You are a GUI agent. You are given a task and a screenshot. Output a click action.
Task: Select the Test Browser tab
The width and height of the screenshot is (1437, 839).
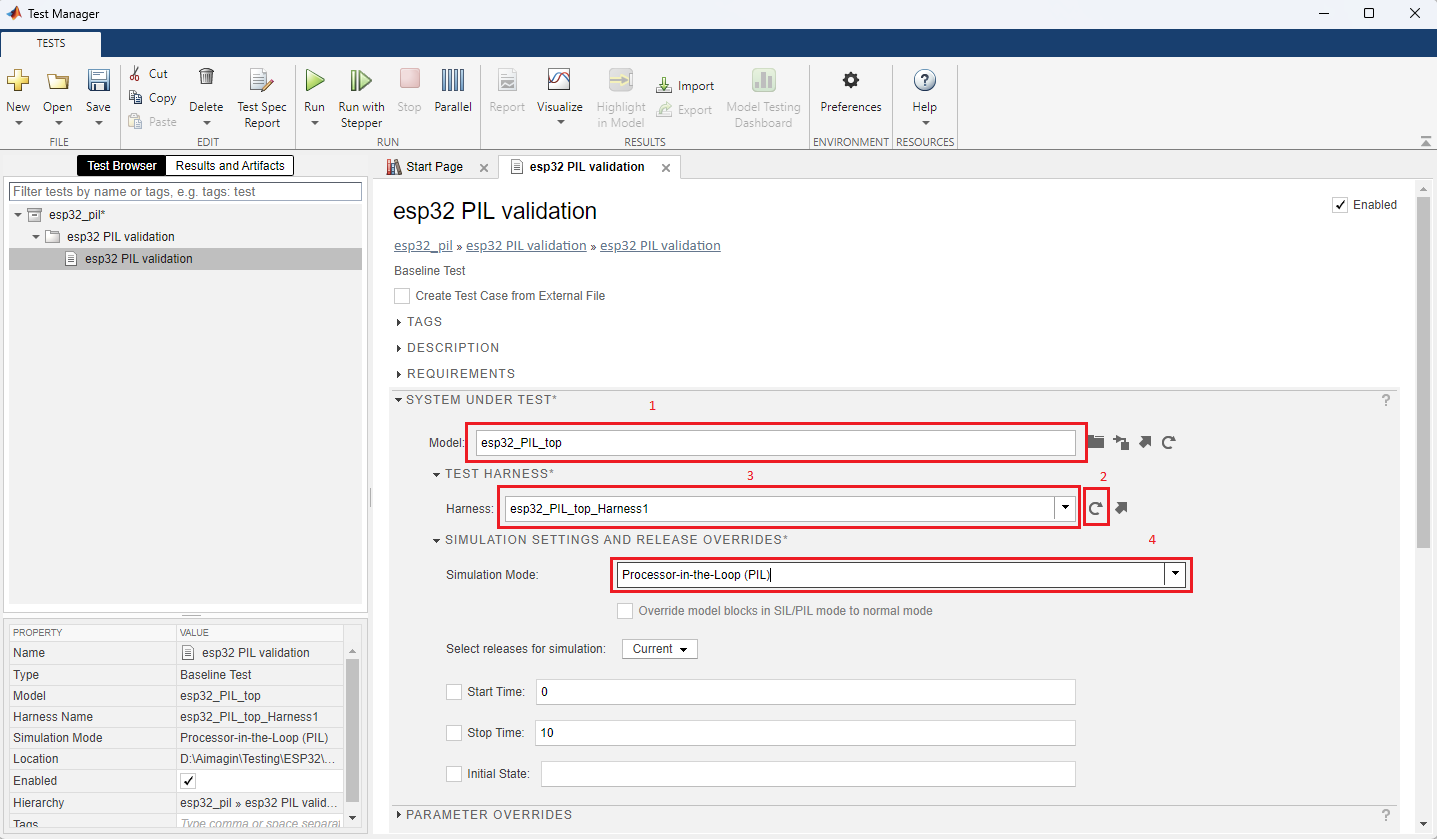(x=121, y=166)
